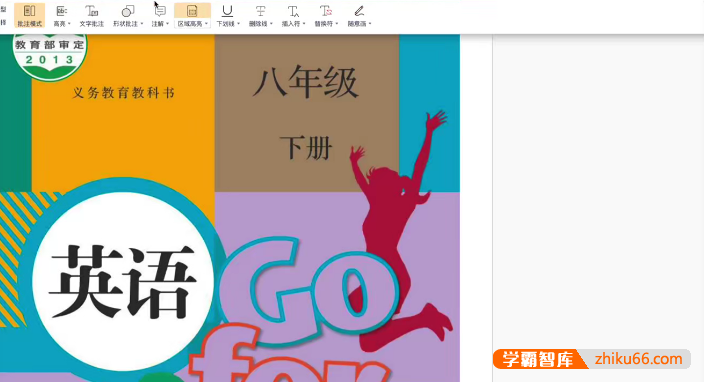
Task: Open the 随意画 dropdown arrow
Action: click(x=370, y=24)
